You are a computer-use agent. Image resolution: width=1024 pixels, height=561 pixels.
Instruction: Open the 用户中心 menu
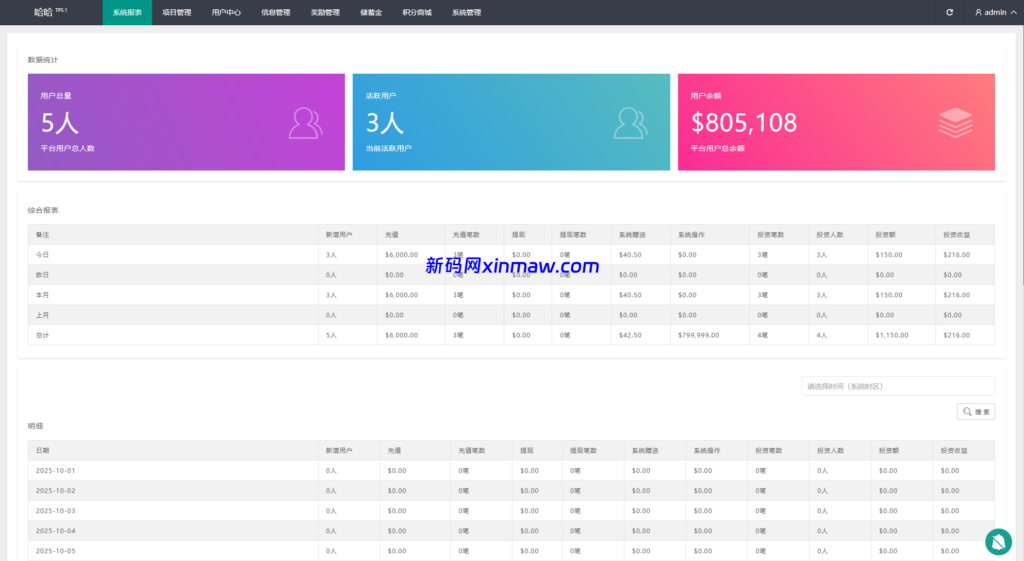click(x=226, y=13)
